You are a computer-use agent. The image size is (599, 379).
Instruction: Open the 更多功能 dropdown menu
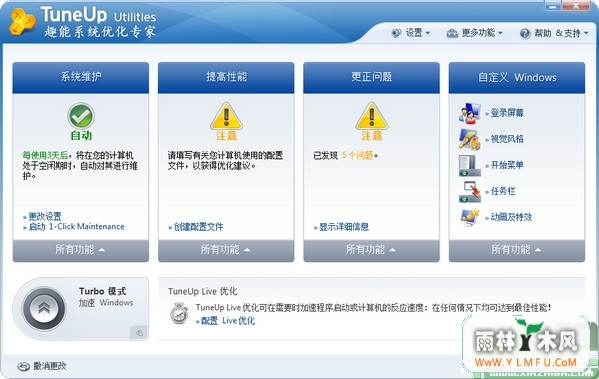pos(474,33)
